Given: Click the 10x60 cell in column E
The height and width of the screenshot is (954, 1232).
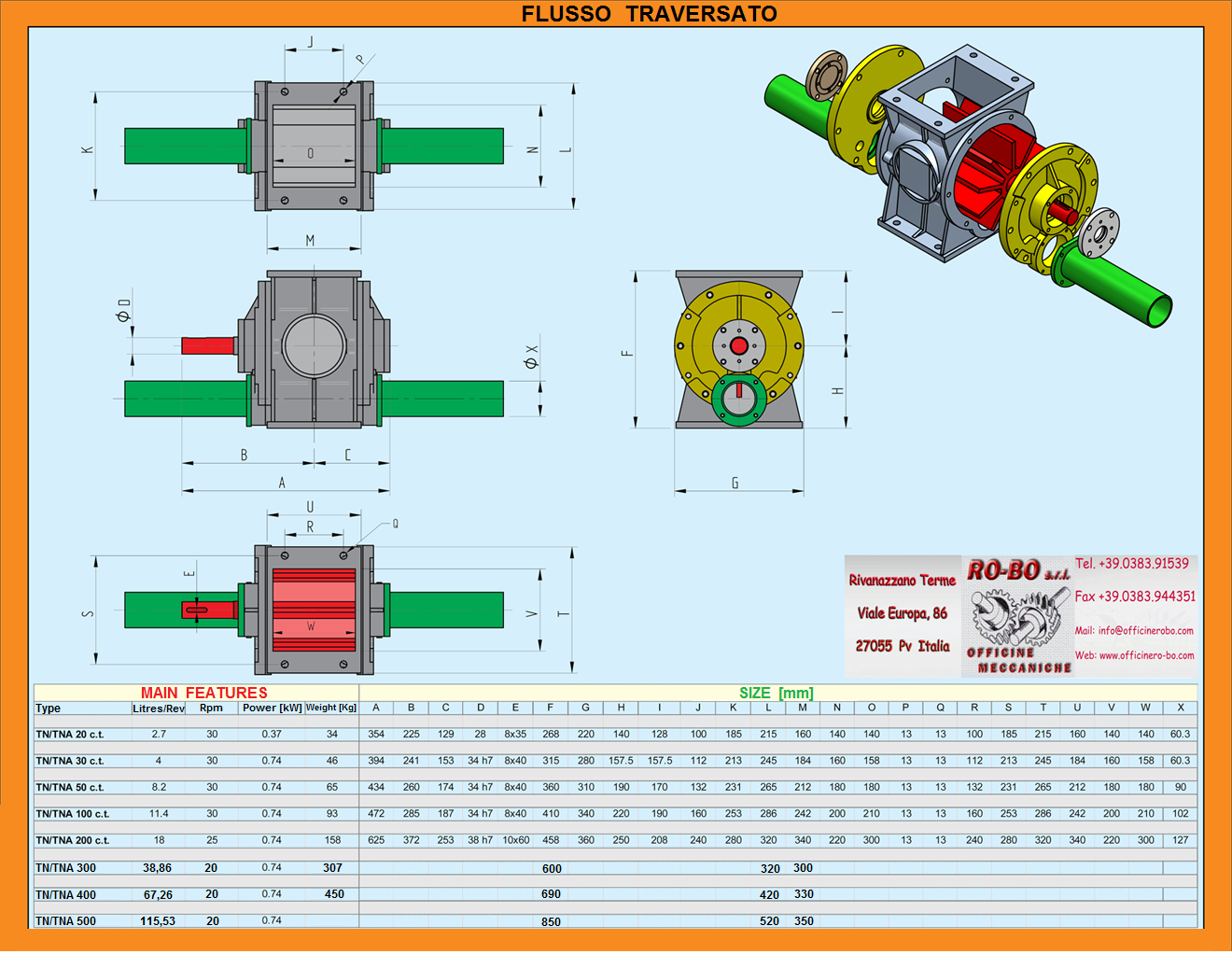Looking at the screenshot, I should tap(516, 840).
